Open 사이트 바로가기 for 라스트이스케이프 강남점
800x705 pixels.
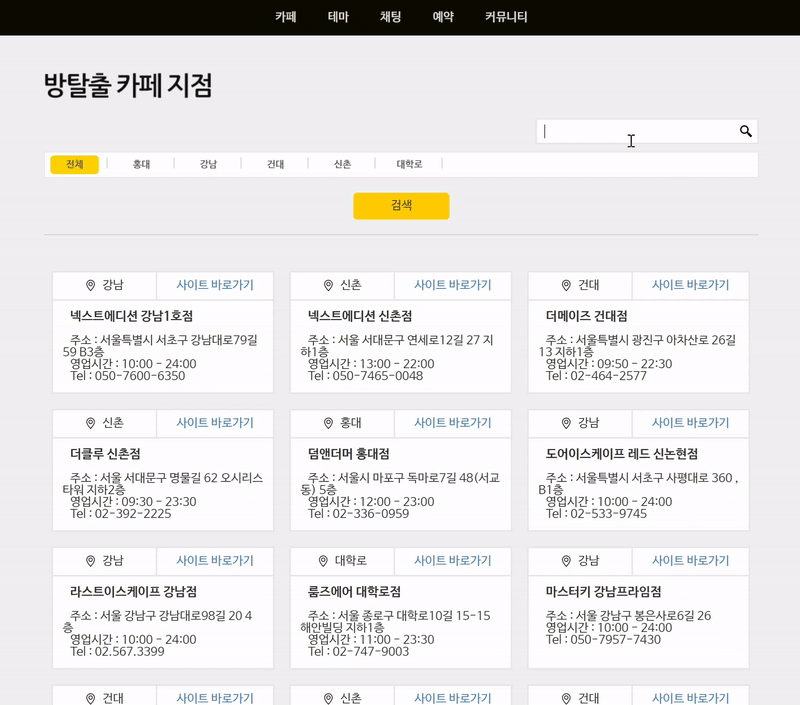pyautogui.click(x=215, y=561)
